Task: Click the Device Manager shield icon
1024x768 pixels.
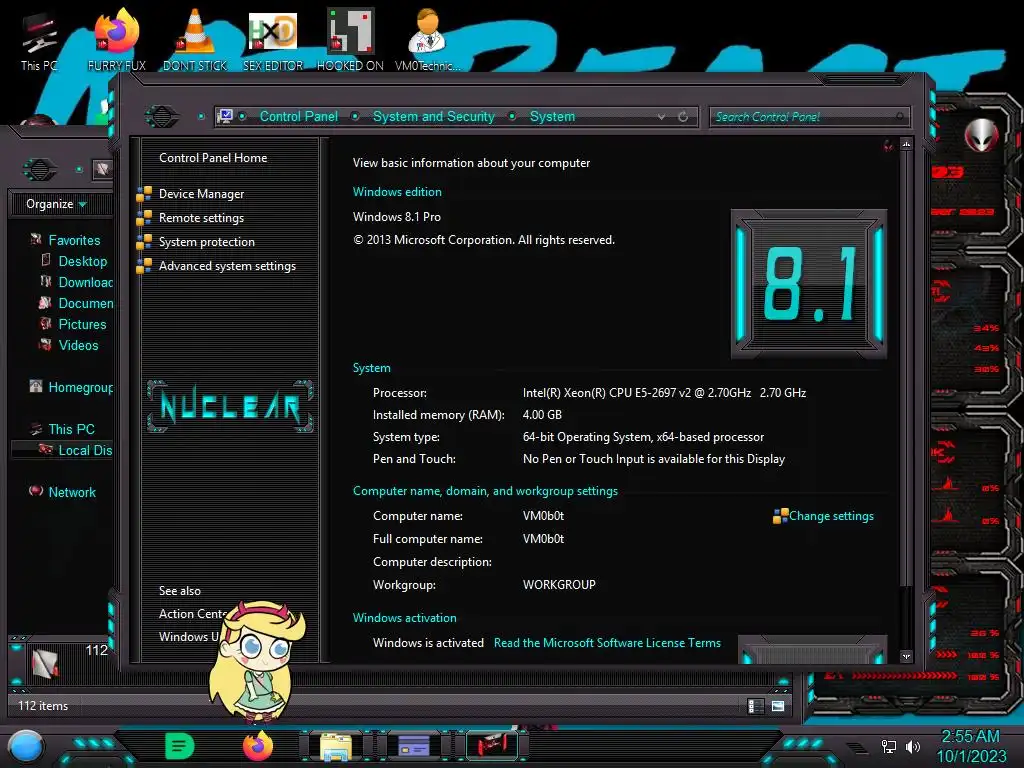Action: (144, 194)
